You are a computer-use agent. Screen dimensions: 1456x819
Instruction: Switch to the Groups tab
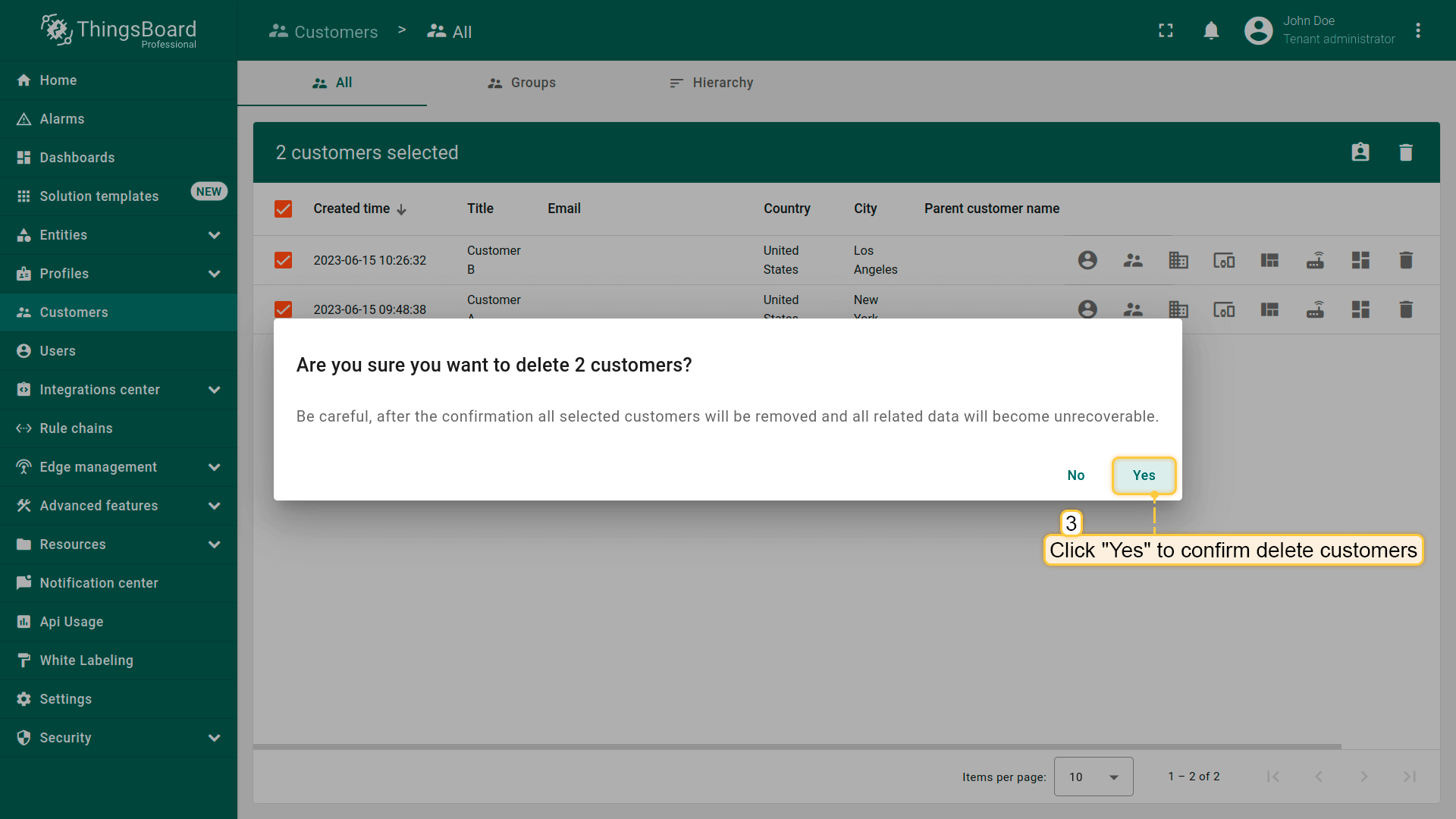(522, 83)
